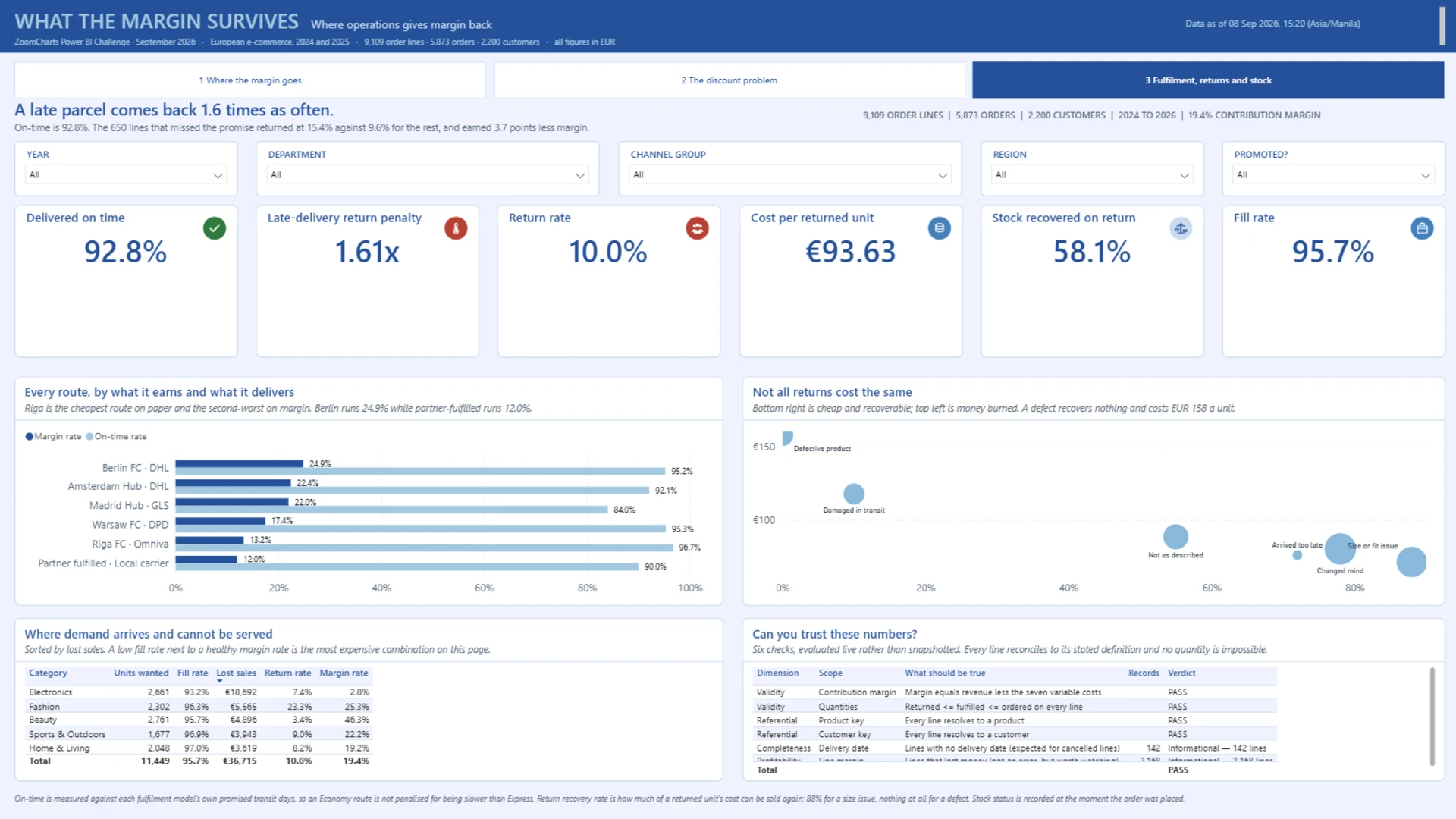Viewport: 1456px width, 819px height.
Task: Expand the CHANNEL GROUP dropdown
Action: pyautogui.click(x=789, y=175)
